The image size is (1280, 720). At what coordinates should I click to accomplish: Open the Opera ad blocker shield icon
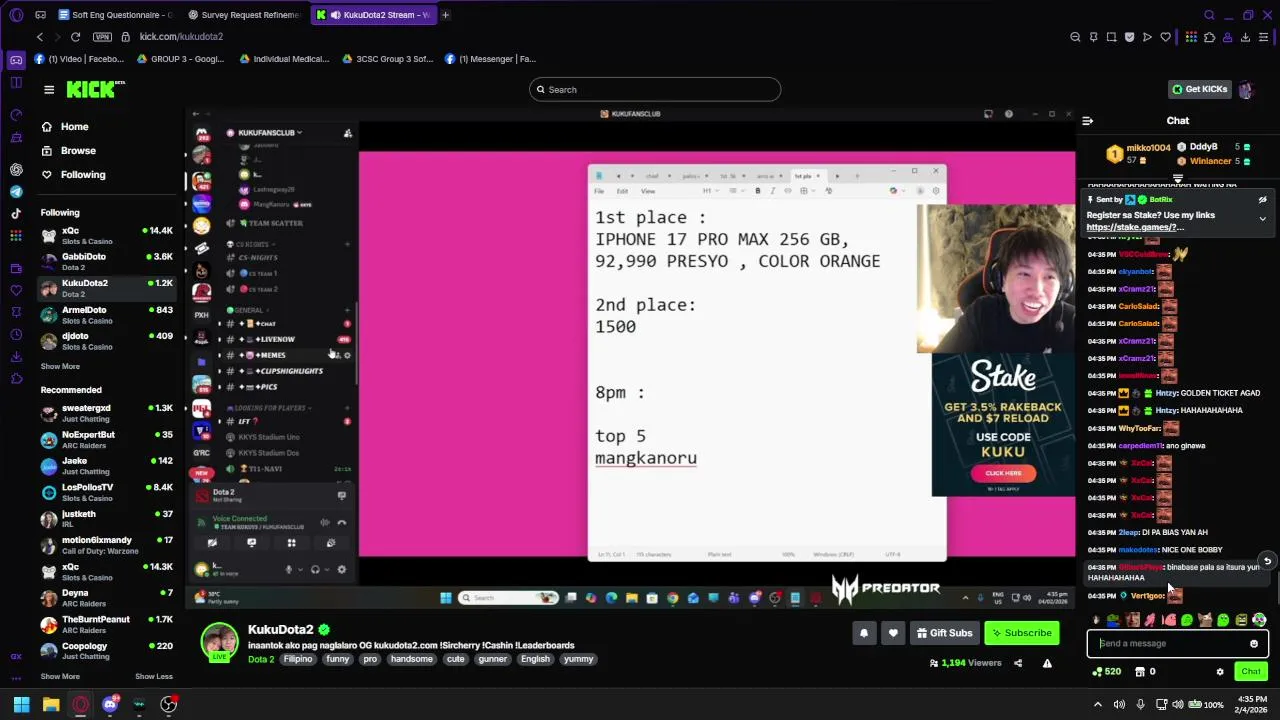coord(1129,37)
